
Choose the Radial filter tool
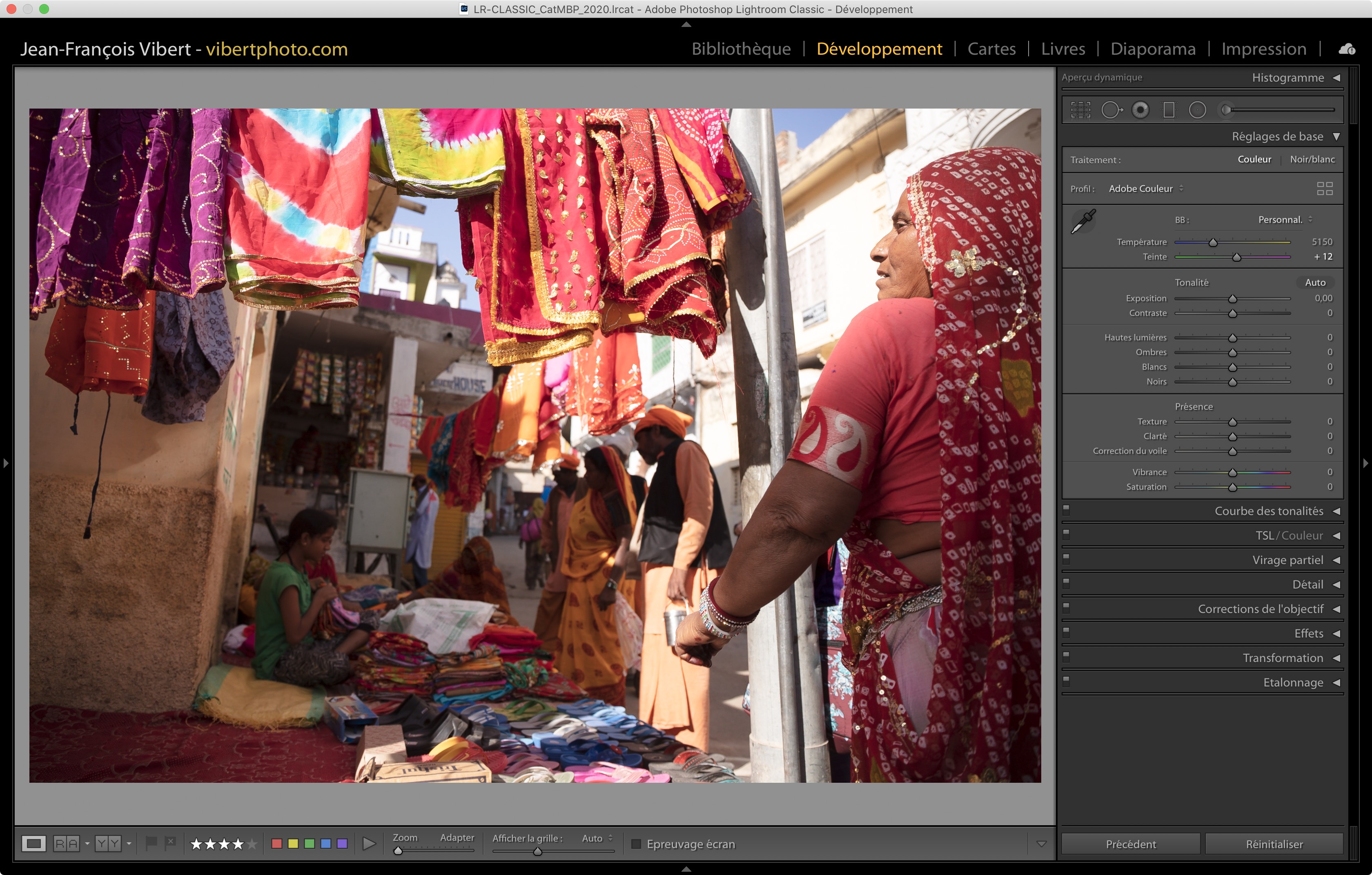point(1197,110)
